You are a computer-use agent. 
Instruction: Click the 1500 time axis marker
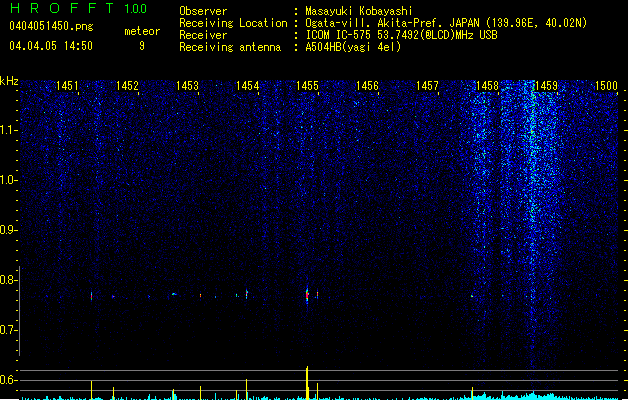(606, 86)
